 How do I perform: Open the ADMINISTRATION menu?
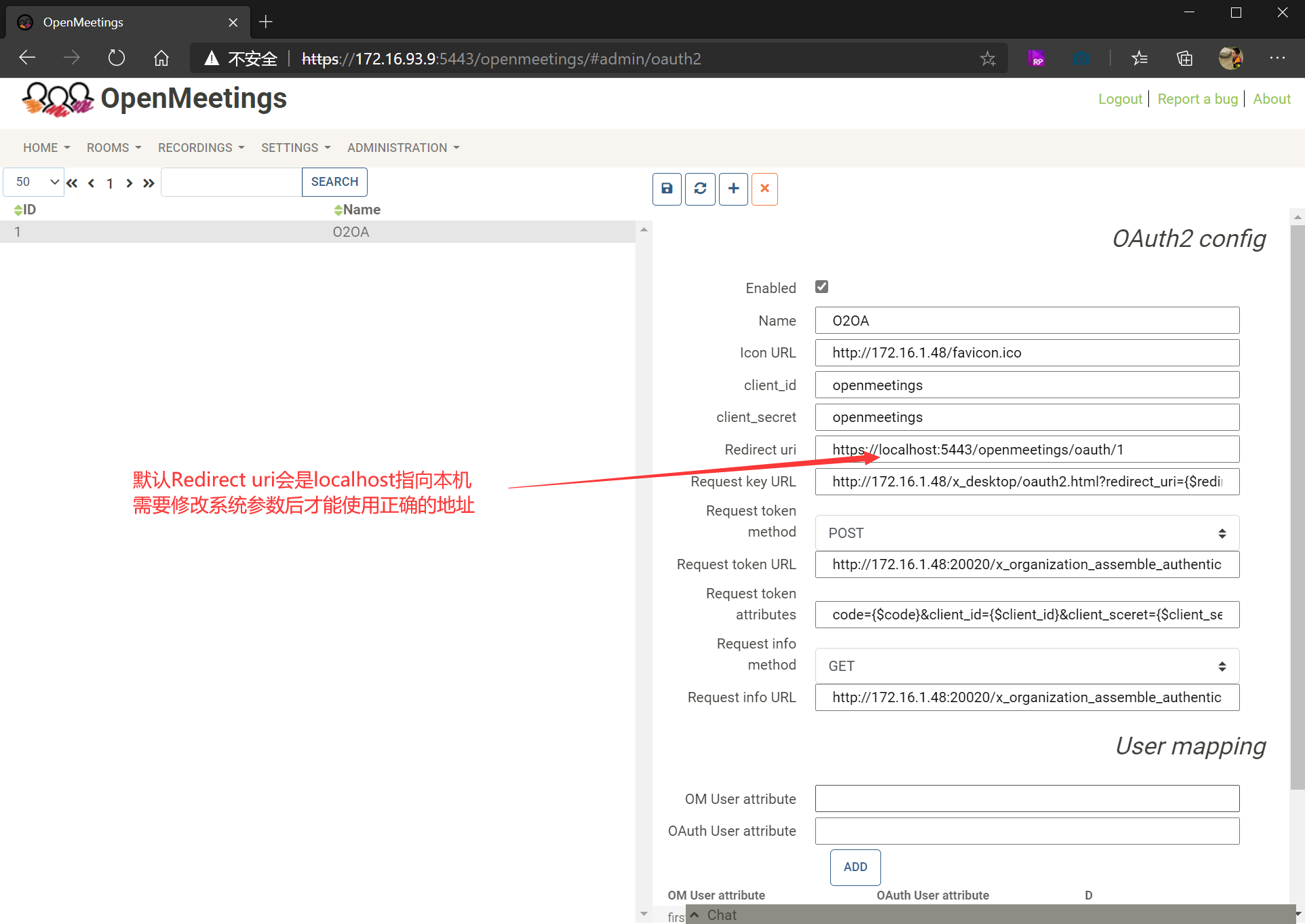pyautogui.click(x=403, y=148)
